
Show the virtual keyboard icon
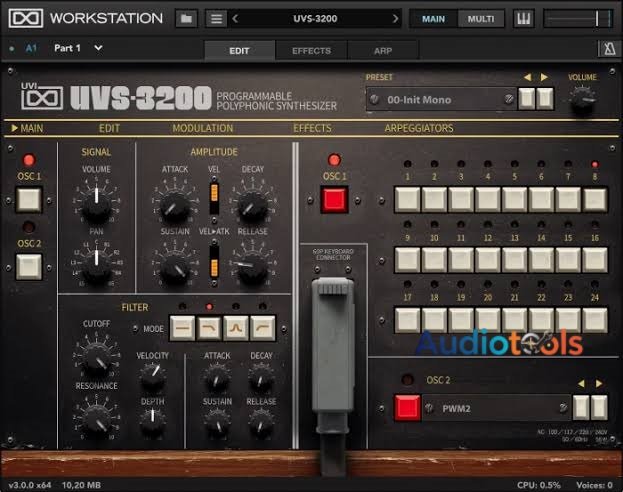coord(523,18)
